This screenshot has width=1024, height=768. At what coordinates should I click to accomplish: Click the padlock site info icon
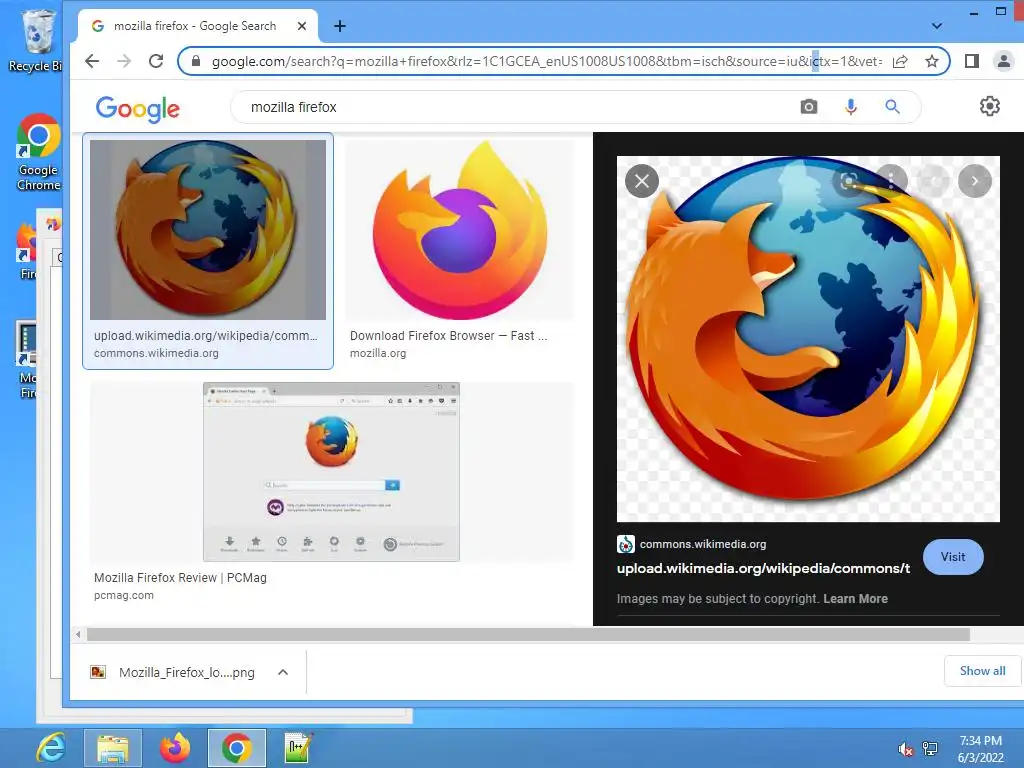click(x=195, y=61)
